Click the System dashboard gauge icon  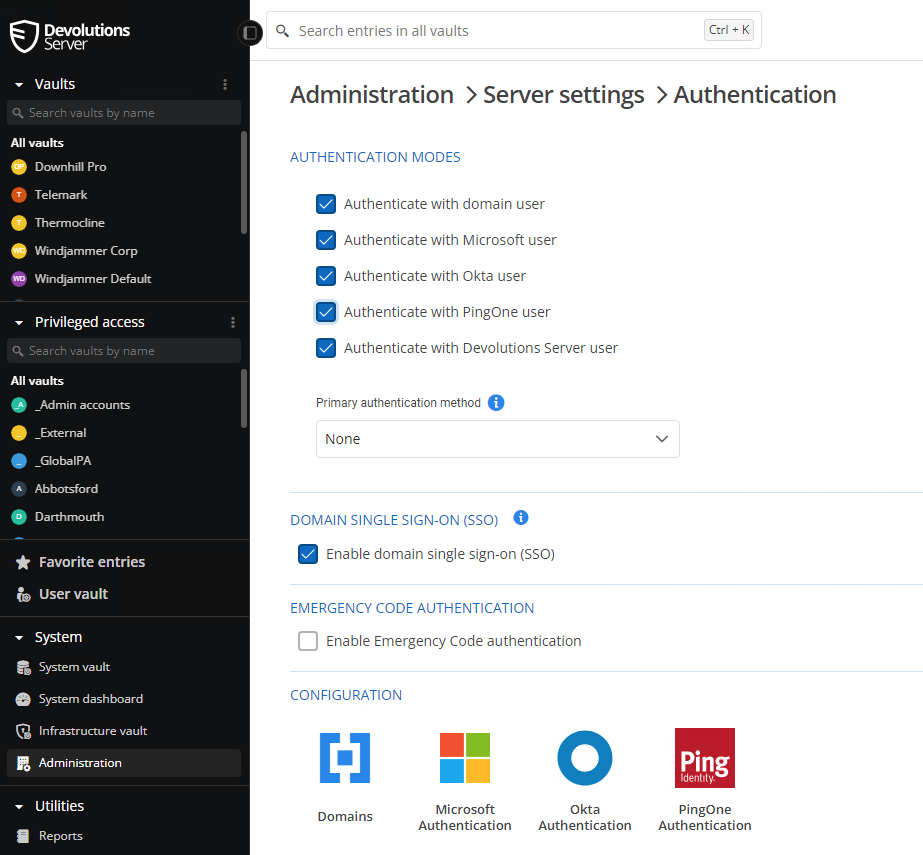point(23,699)
